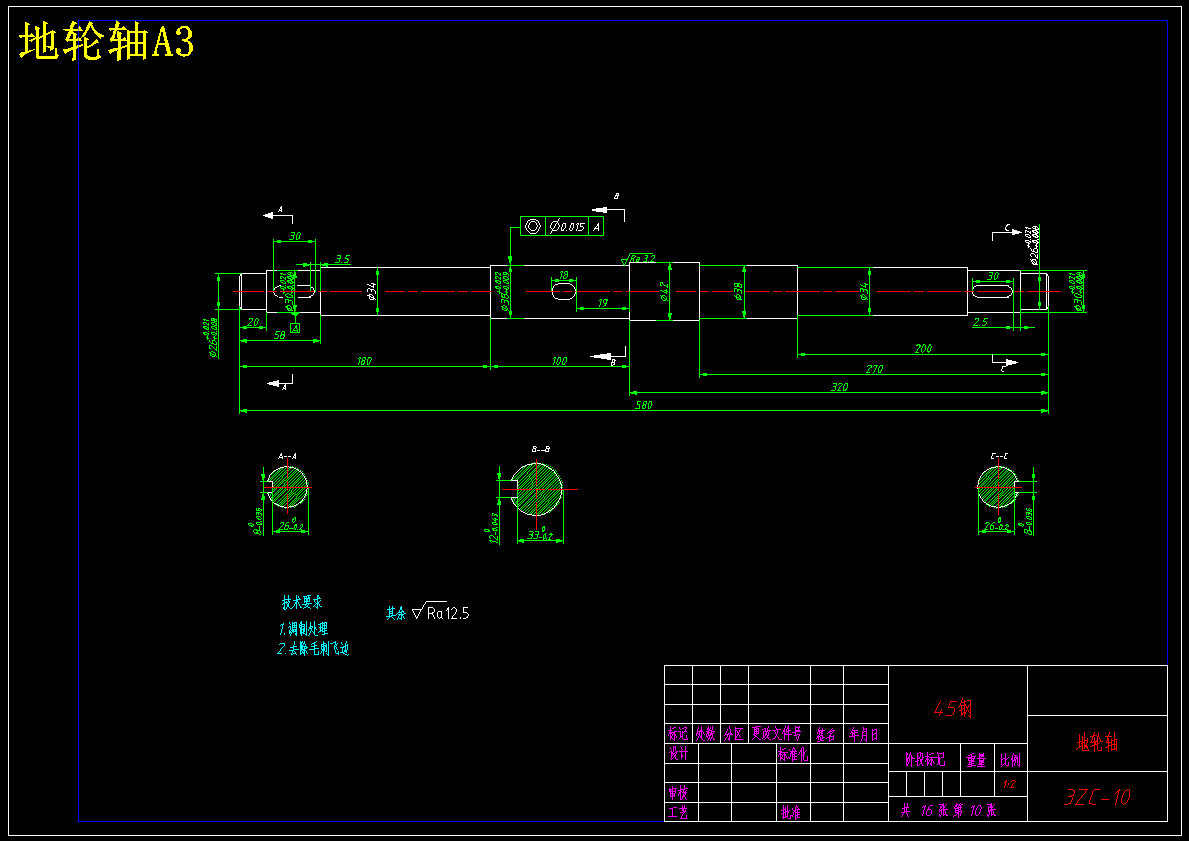Select the '比例' title block cell
This screenshot has width=1189, height=841.
(1010, 759)
